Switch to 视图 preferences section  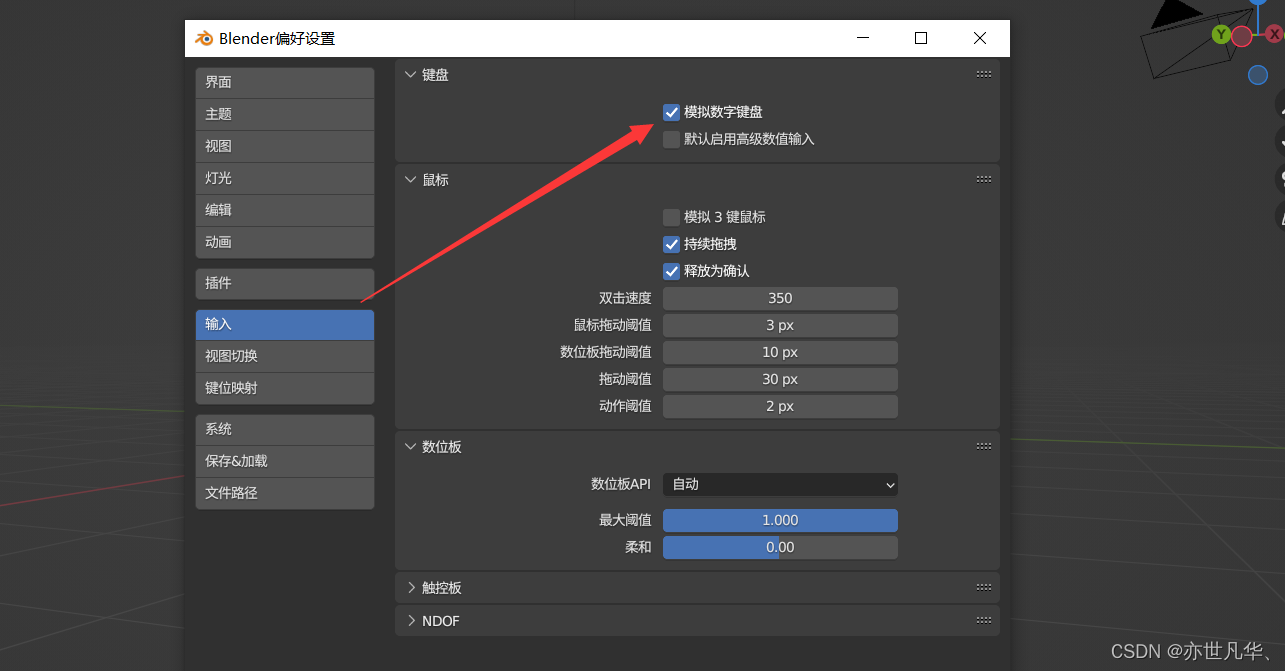coord(285,146)
